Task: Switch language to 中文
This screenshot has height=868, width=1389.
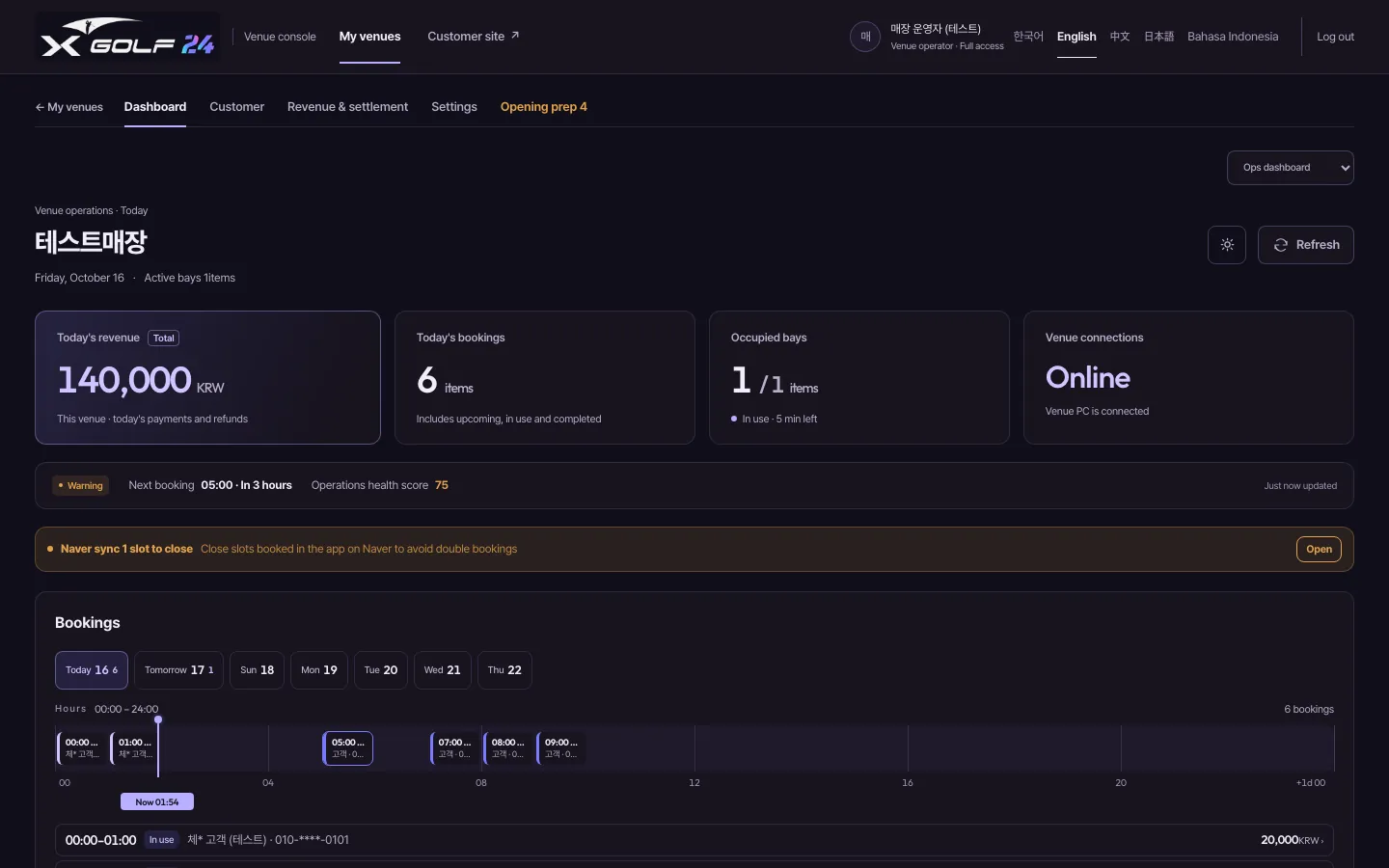Action: [1120, 37]
